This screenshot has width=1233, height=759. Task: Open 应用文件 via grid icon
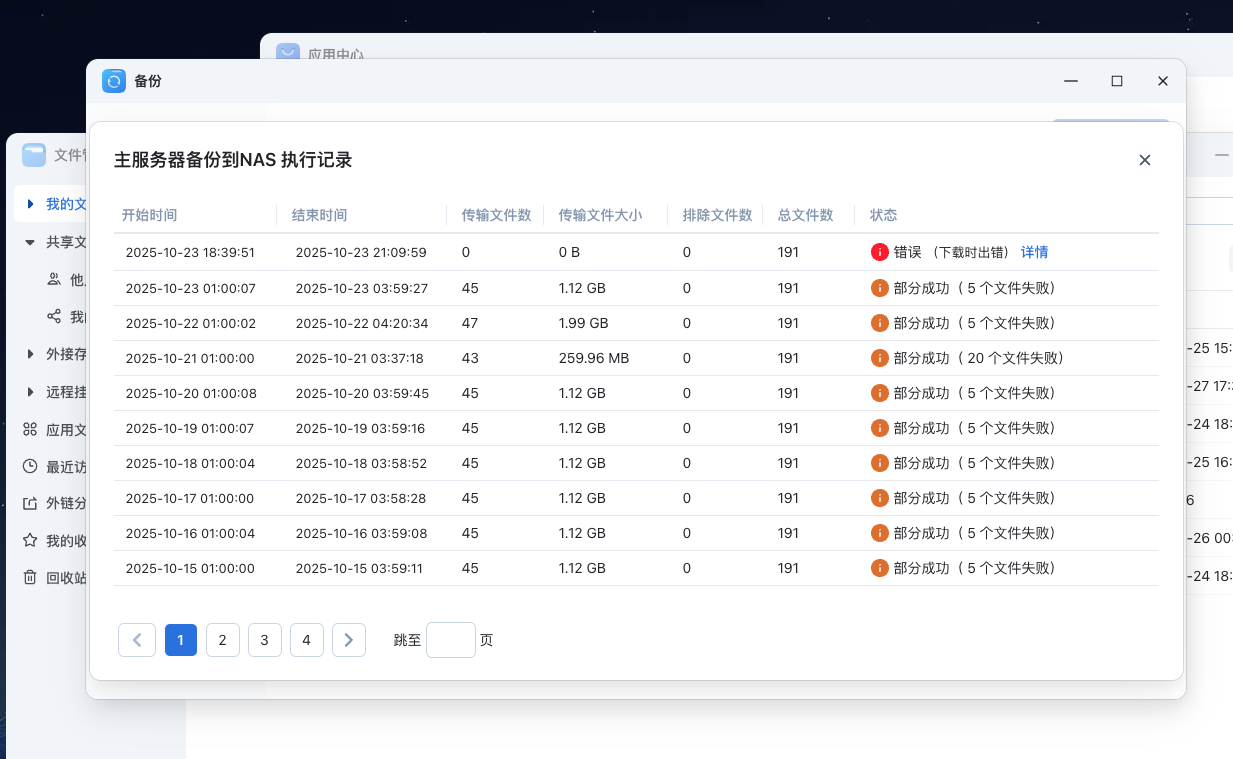click(x=30, y=429)
